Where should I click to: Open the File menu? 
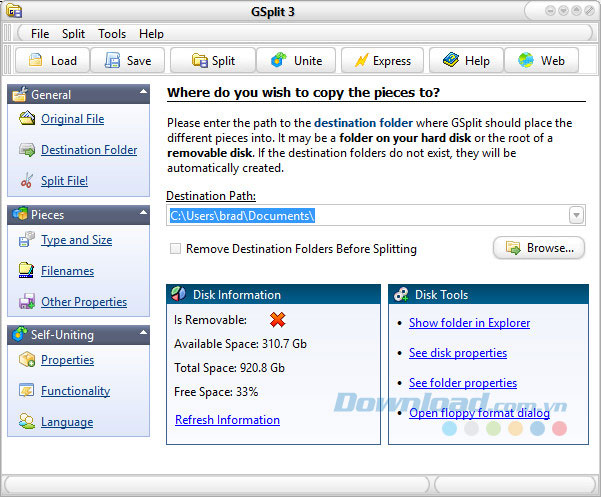pyautogui.click(x=40, y=34)
